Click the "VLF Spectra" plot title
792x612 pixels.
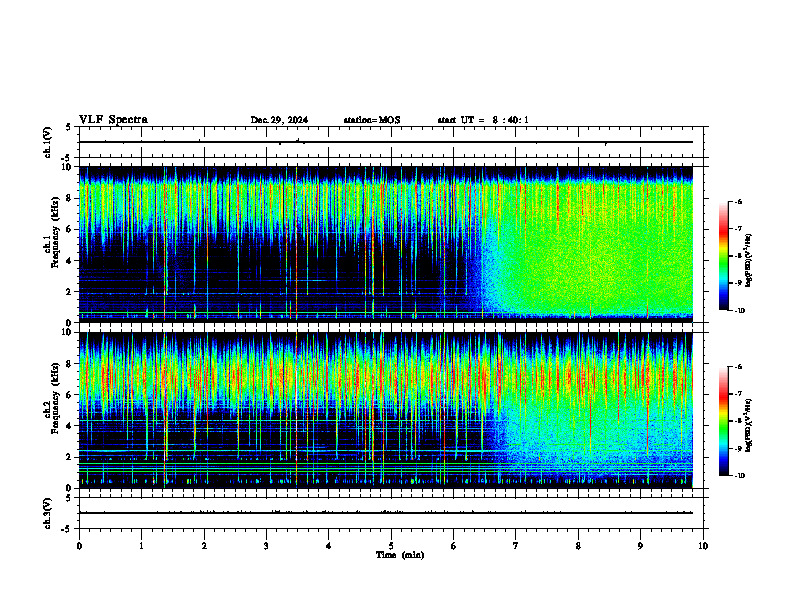tap(113, 120)
